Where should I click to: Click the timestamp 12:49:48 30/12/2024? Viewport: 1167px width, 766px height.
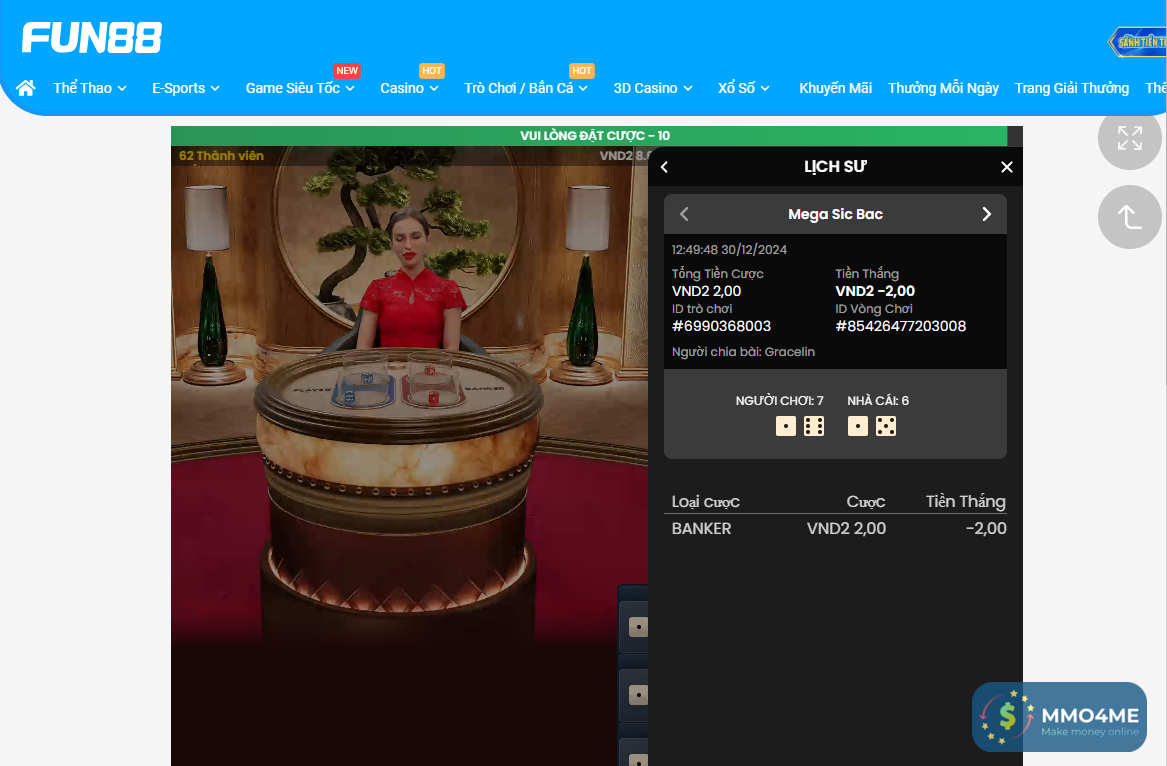[729, 249]
